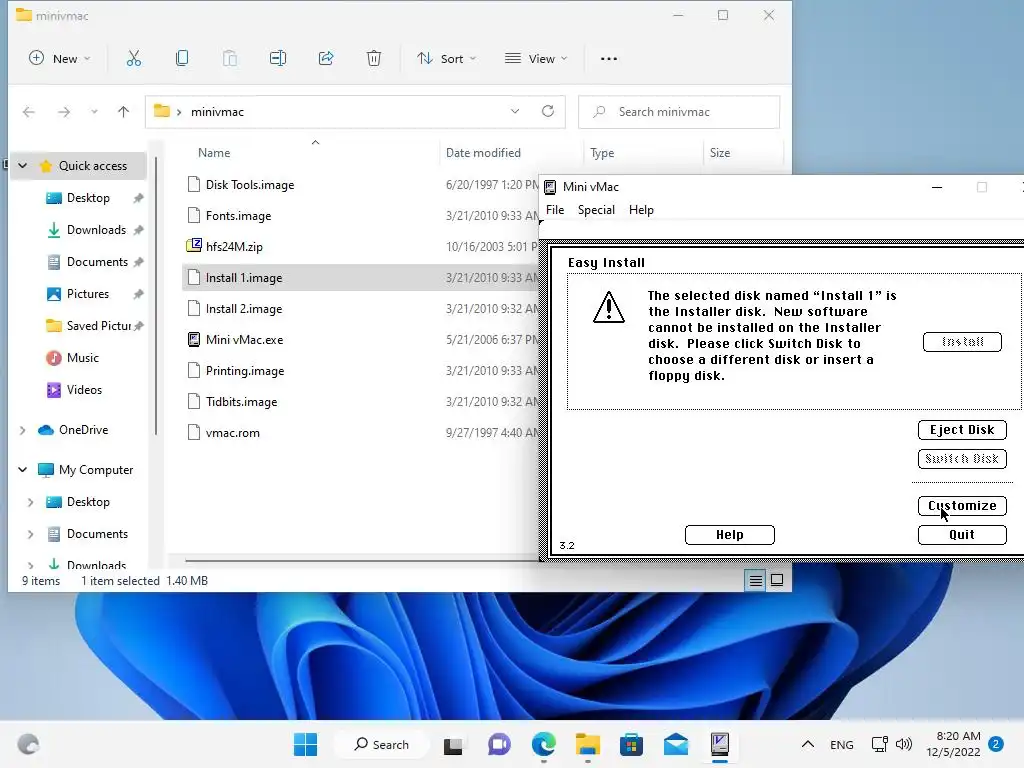Click the widgets icon at taskbar left

(28, 744)
